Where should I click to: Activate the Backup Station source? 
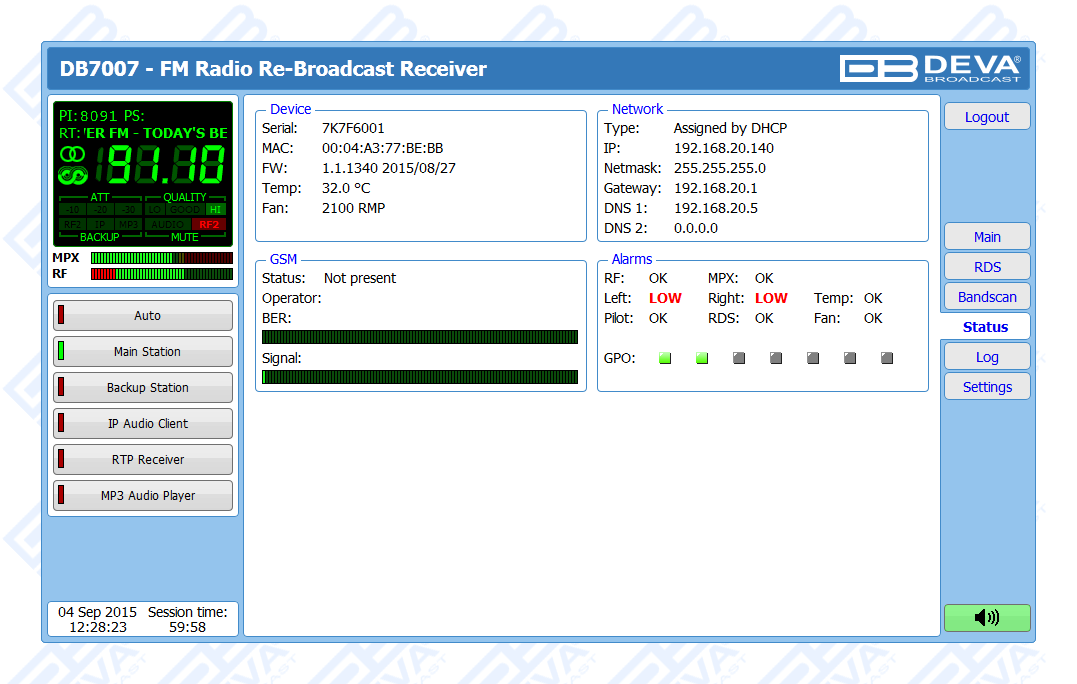[143, 388]
